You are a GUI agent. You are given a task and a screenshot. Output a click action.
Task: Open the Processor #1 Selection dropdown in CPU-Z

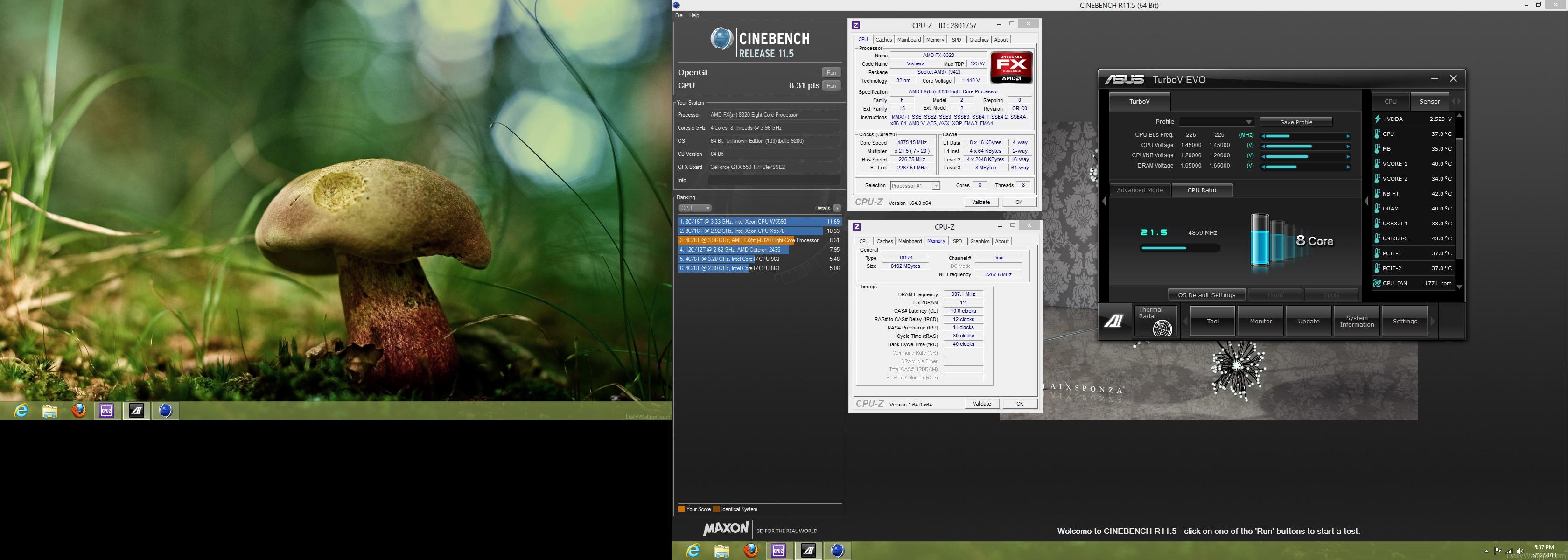point(915,186)
